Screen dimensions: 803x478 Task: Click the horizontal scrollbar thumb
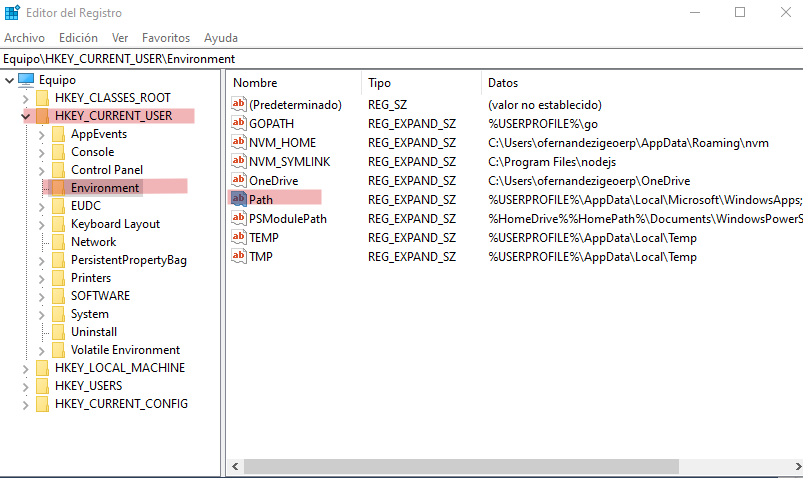(461, 466)
